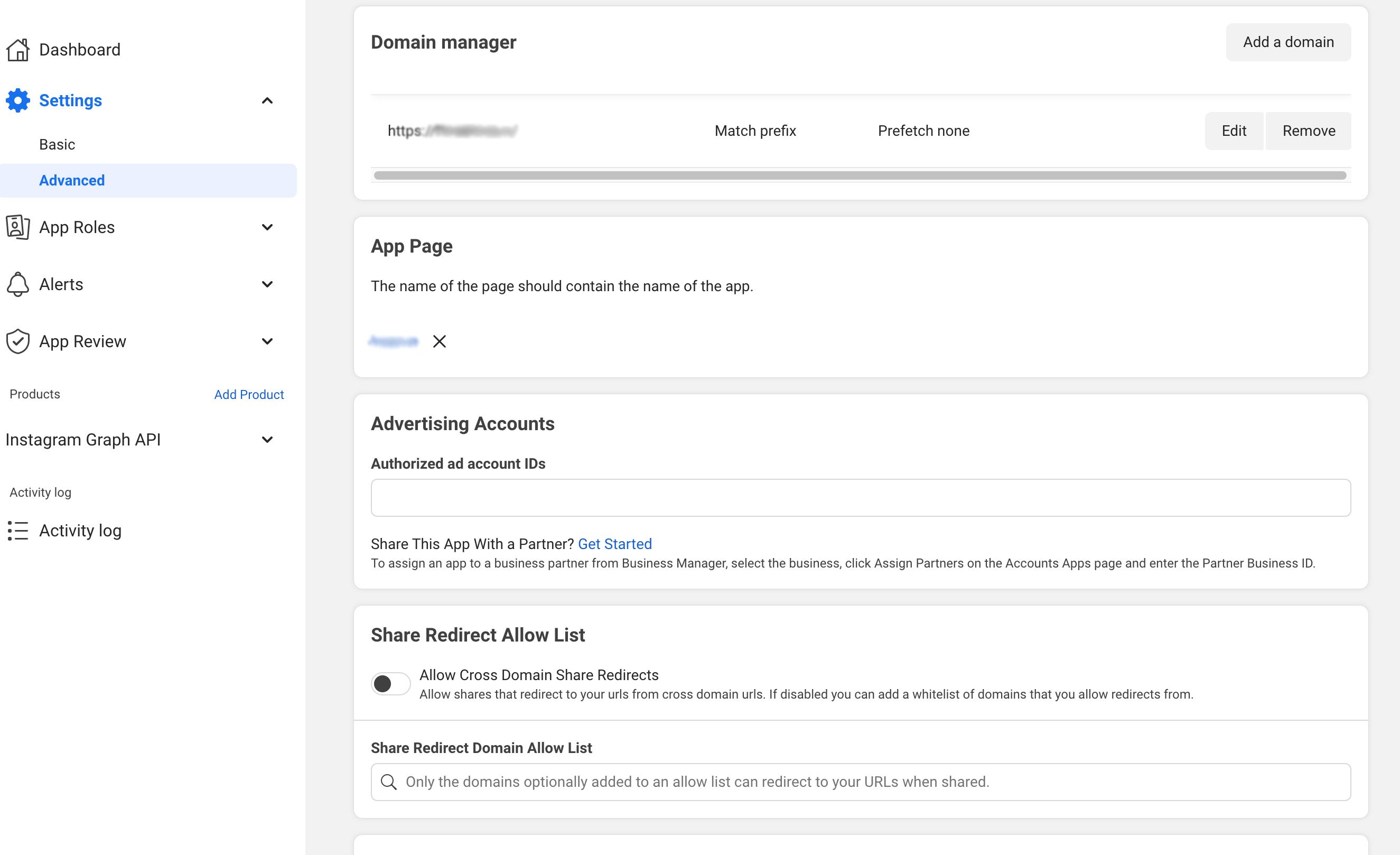
Task: Click the App Review label
Action: click(x=82, y=342)
